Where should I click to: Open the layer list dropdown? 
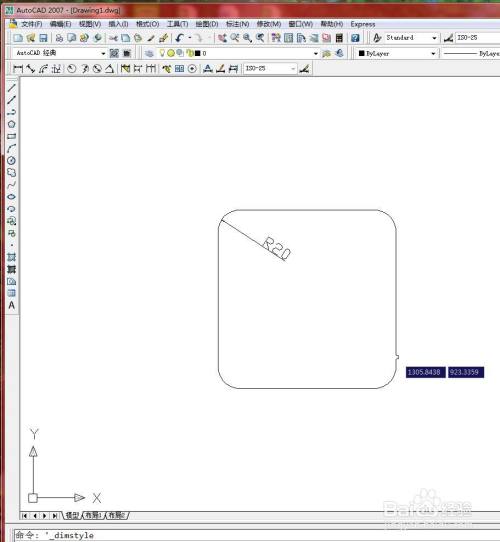[315, 54]
